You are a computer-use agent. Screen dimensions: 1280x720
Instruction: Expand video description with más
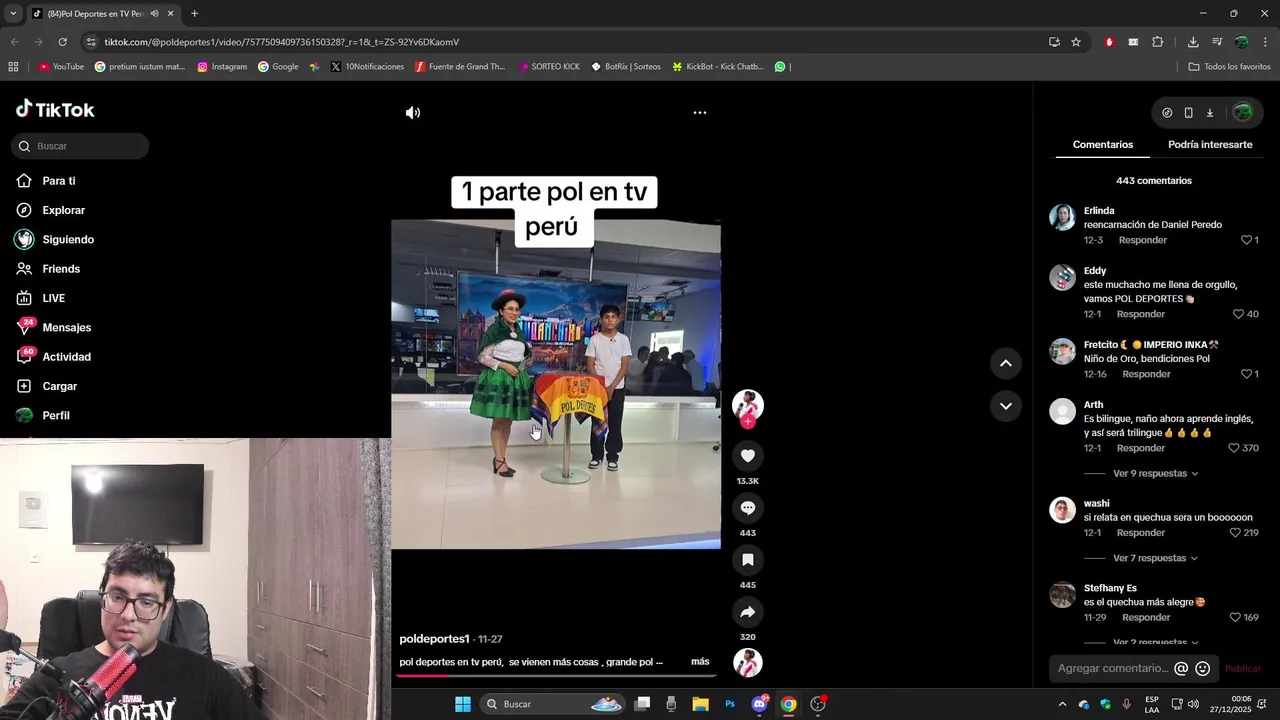[700, 662]
